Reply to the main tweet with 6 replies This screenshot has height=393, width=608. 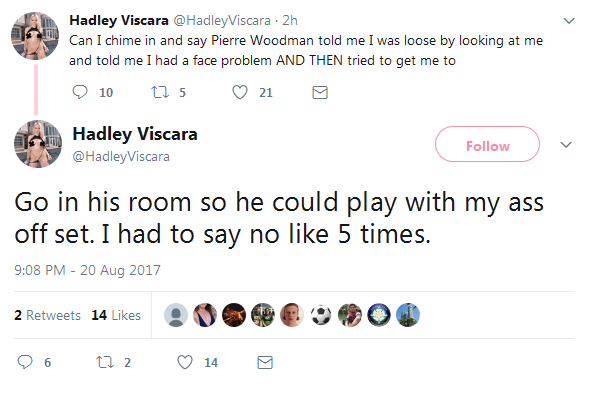point(25,362)
